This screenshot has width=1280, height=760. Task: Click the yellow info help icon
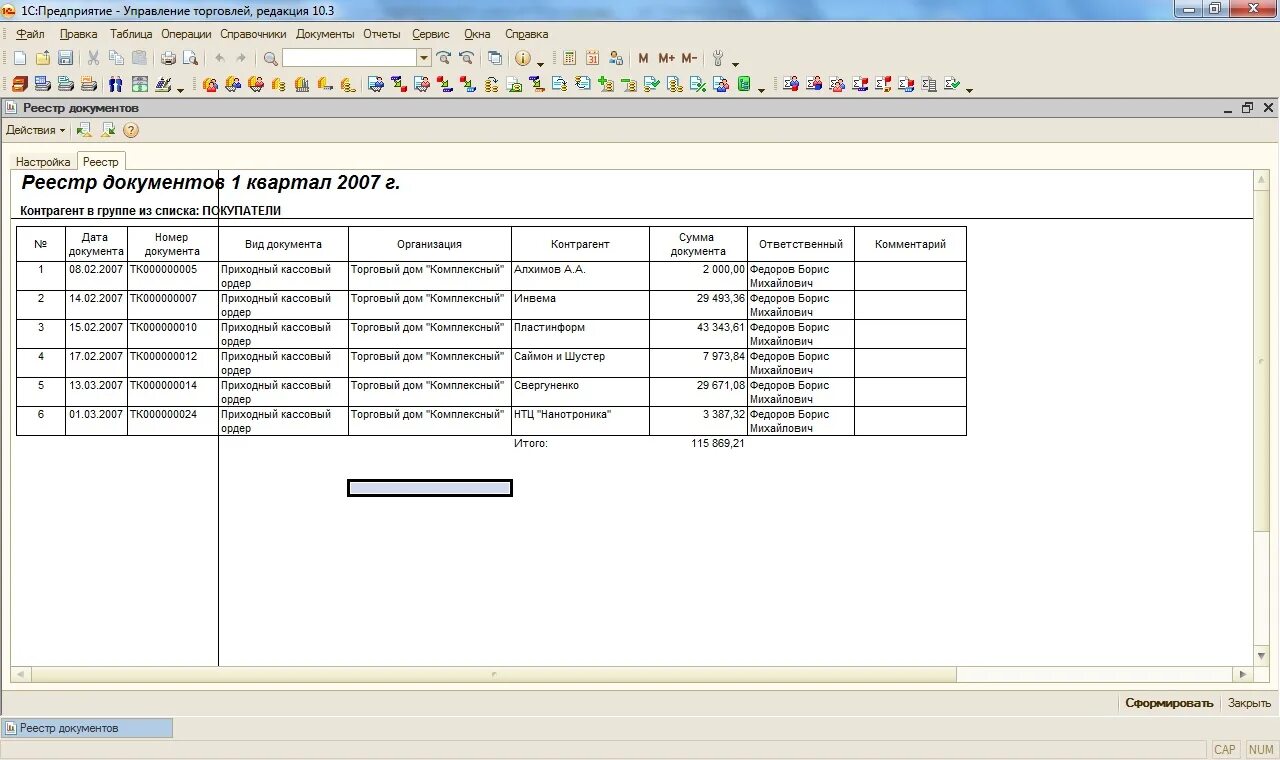coord(523,59)
